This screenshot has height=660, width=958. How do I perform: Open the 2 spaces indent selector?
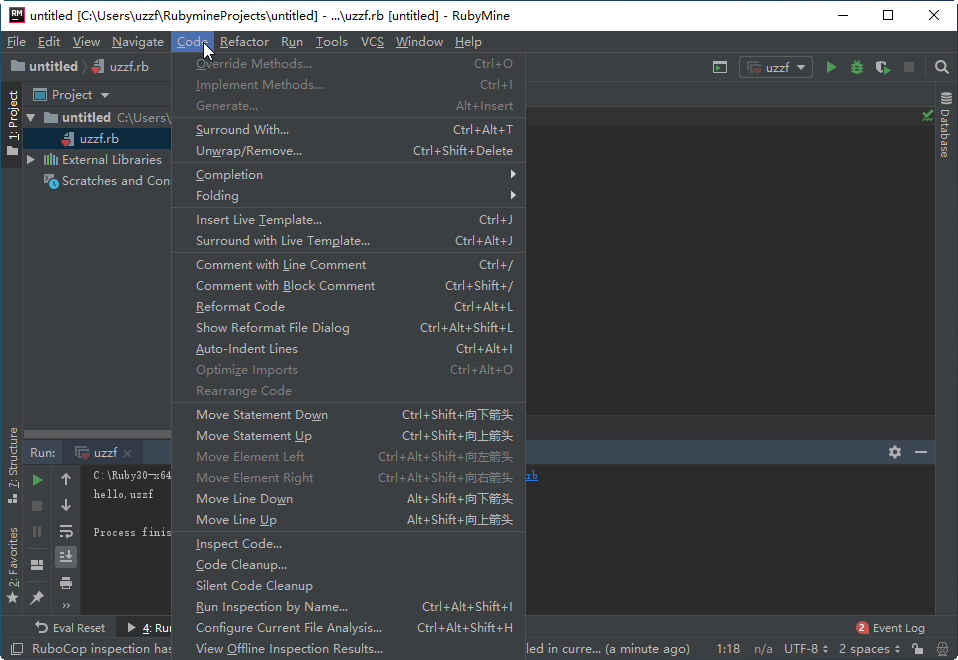point(869,648)
